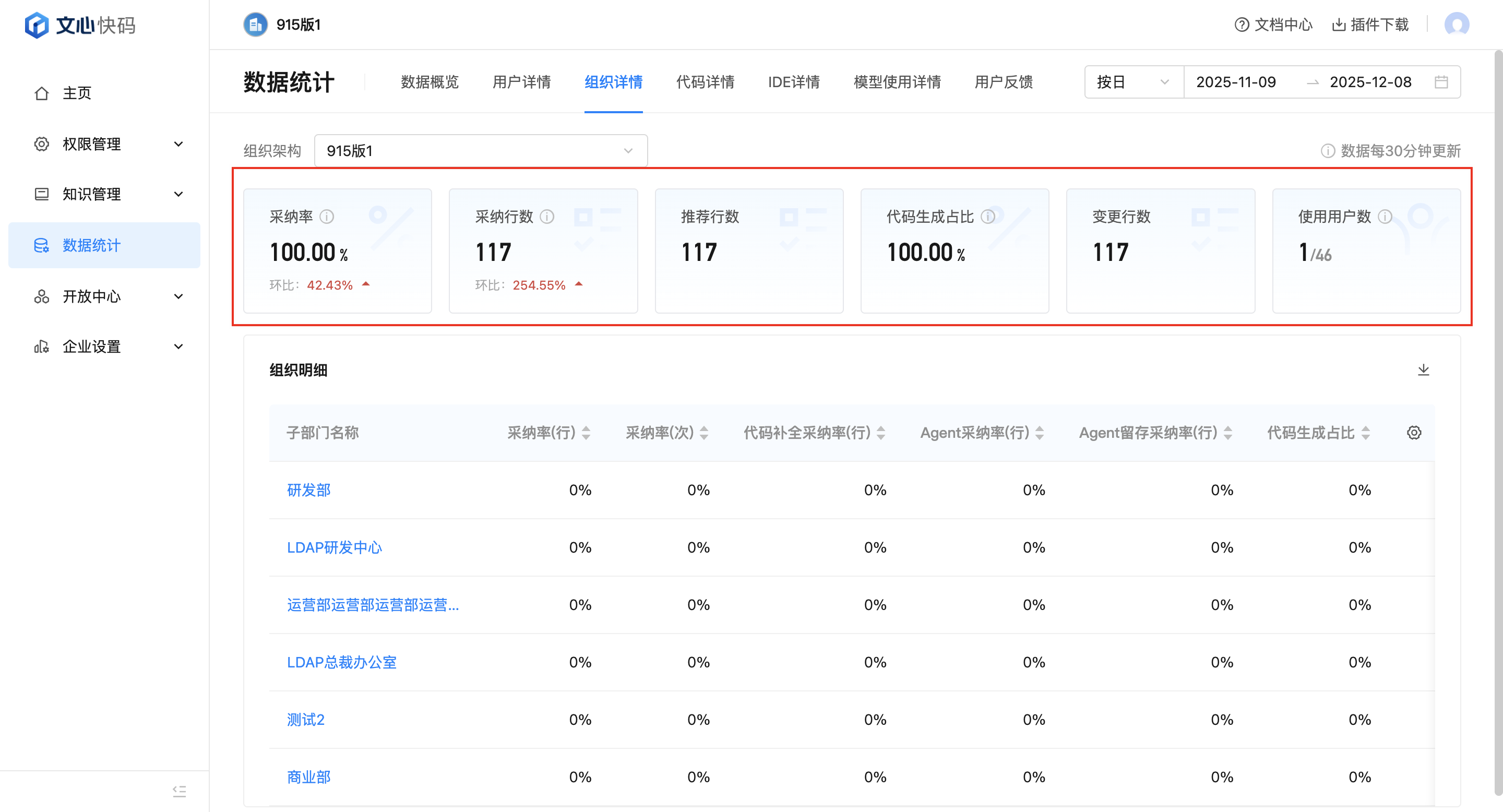The height and width of the screenshot is (812, 1503).
Task: Open the 按日 granularity dropdown
Action: pos(1132,82)
